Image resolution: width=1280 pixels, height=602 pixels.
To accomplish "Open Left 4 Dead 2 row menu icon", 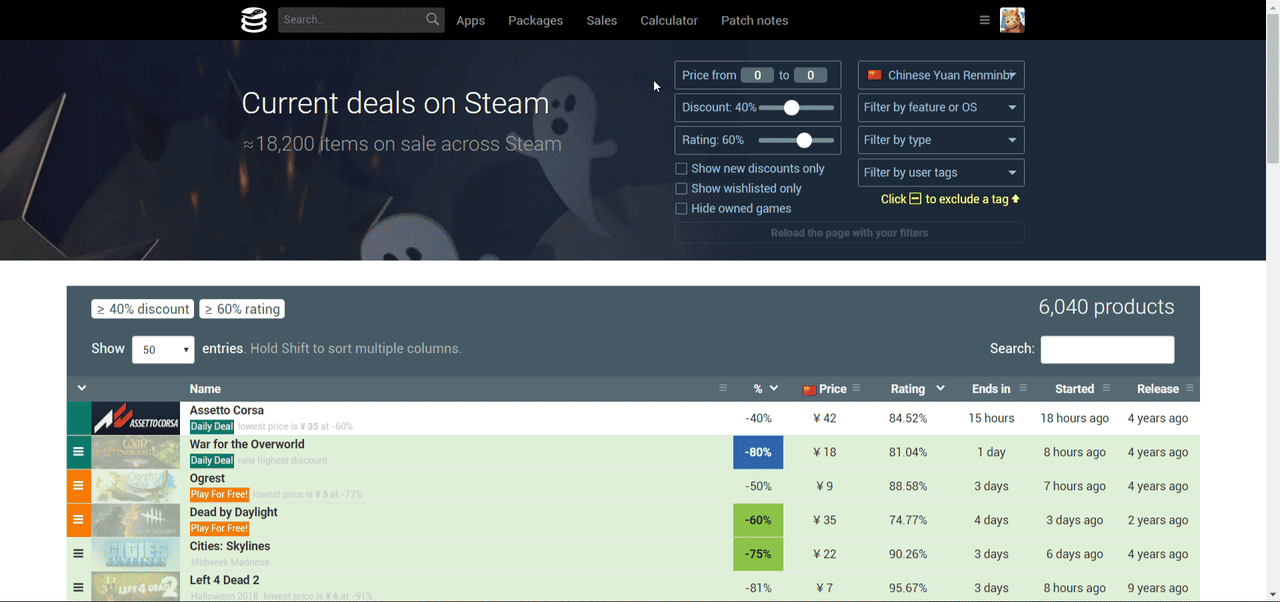I will click(79, 588).
